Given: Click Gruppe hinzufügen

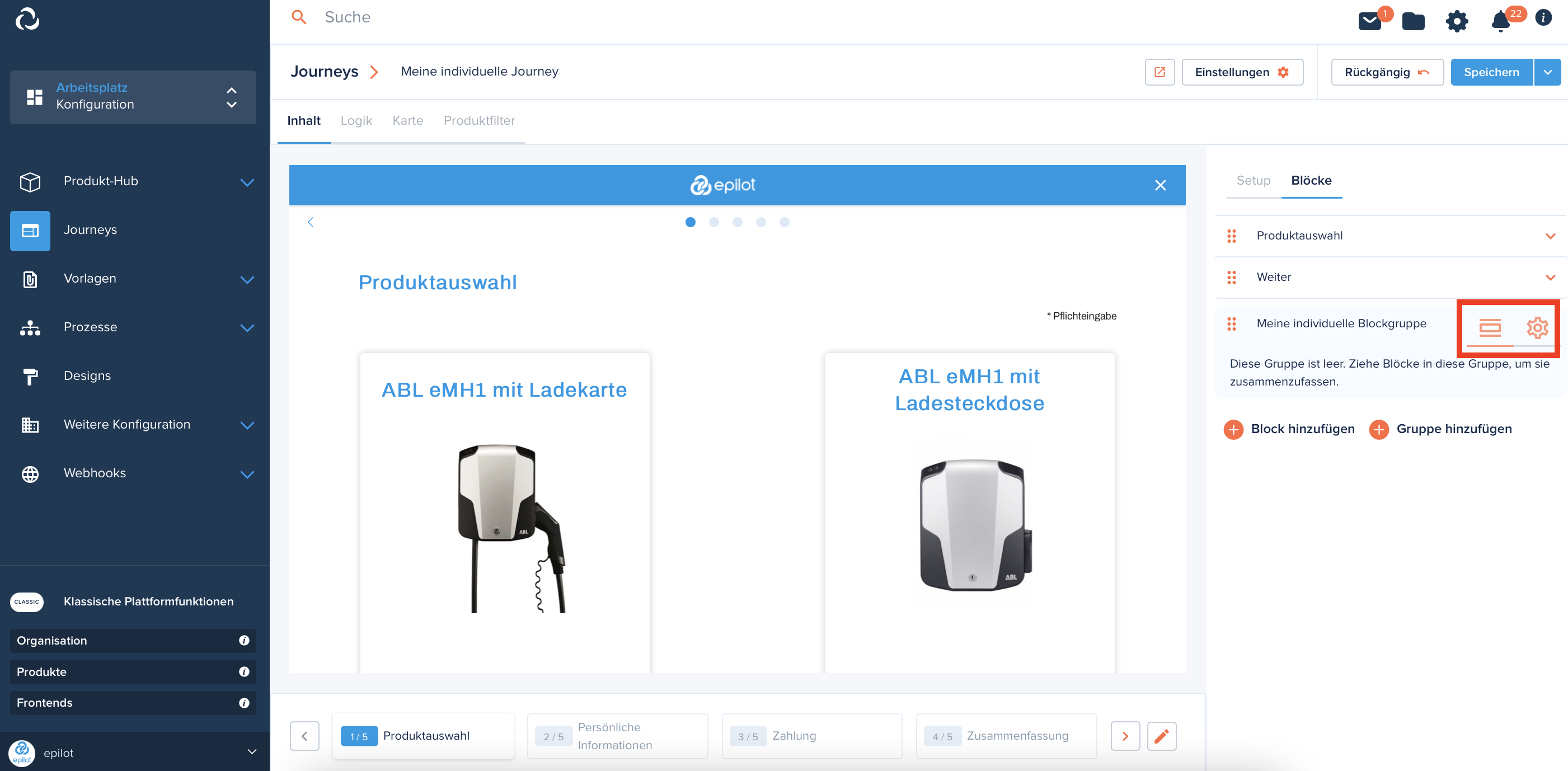Looking at the screenshot, I should pyautogui.click(x=1440, y=429).
